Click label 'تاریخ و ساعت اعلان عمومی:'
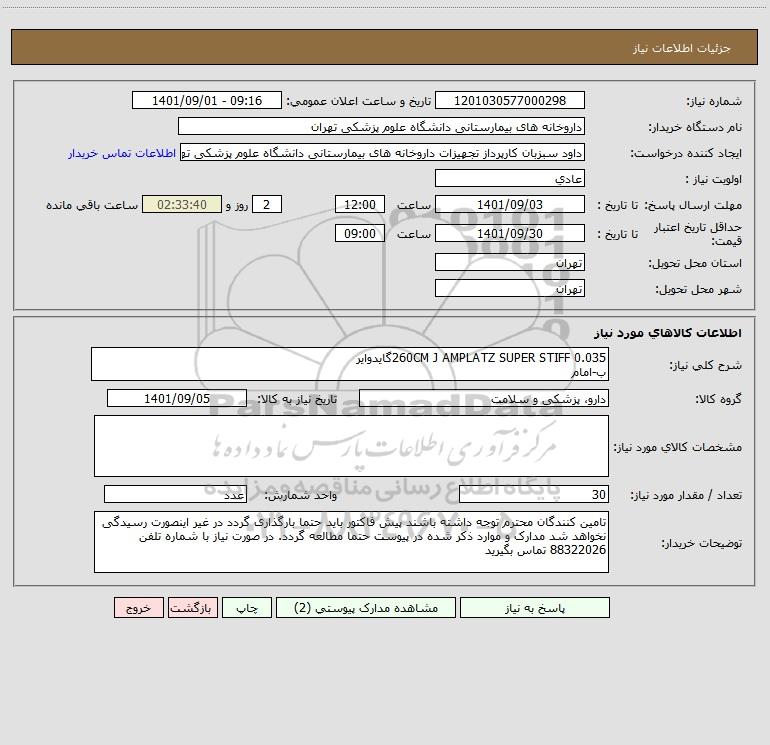This screenshot has height=745, width=770. (359, 102)
